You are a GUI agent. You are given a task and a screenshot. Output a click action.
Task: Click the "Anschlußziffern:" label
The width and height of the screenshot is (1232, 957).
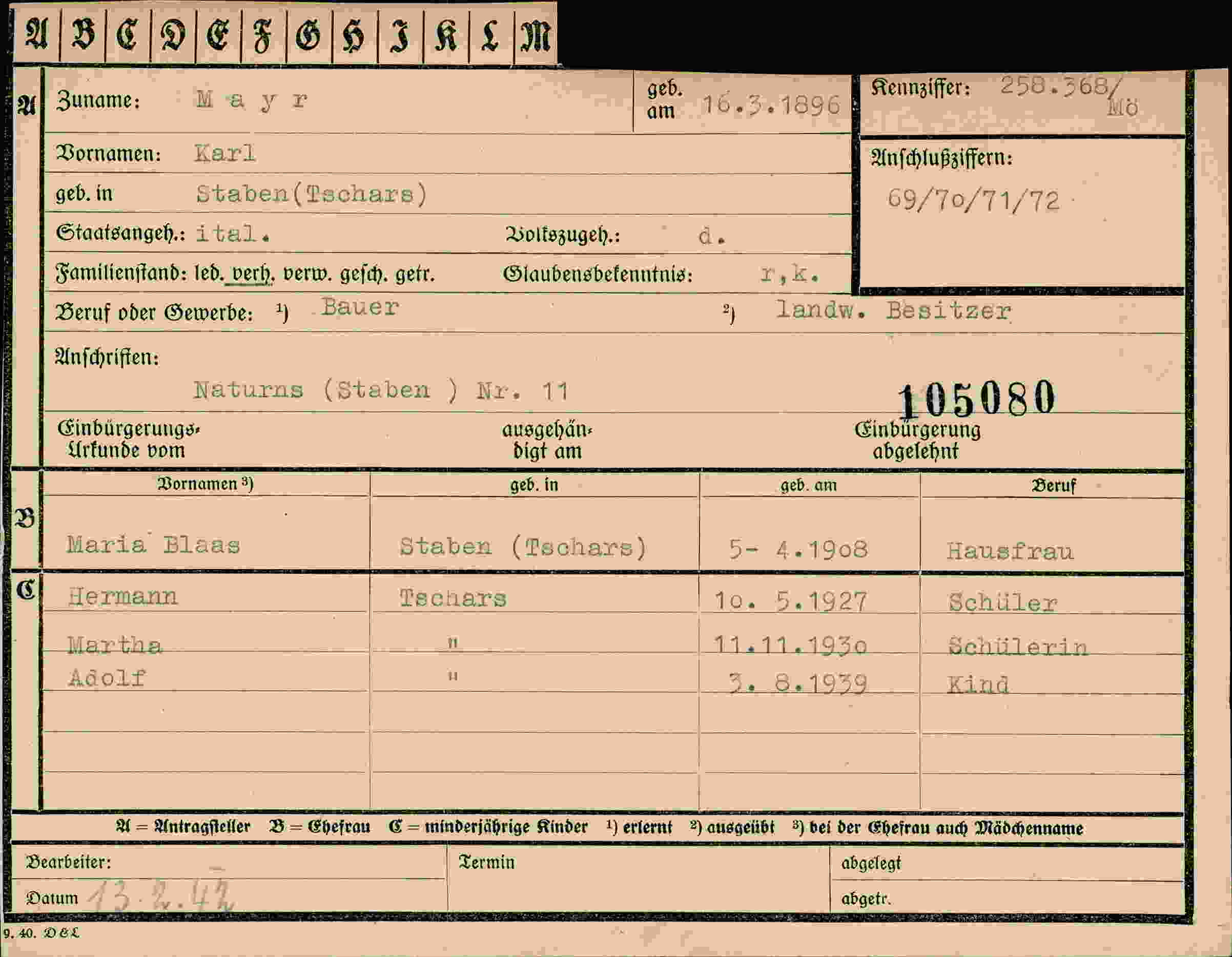tap(942, 158)
